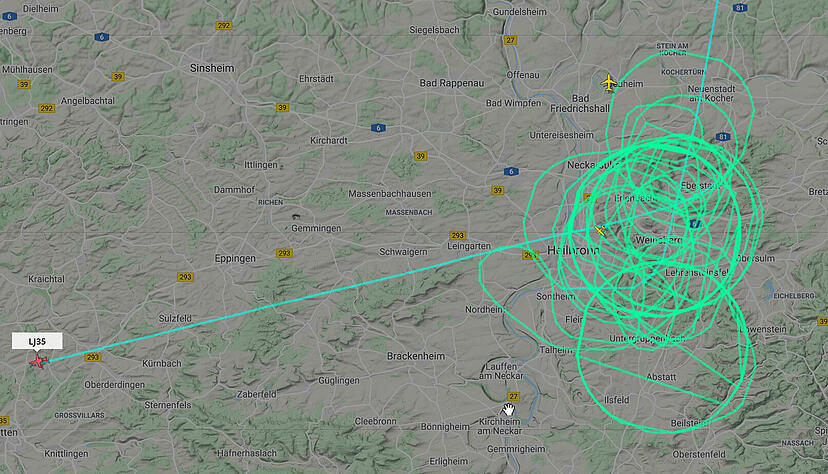Click the yellow 292 shield near Dielheim
The width and height of the screenshot is (828, 474).
(x=223, y=25)
